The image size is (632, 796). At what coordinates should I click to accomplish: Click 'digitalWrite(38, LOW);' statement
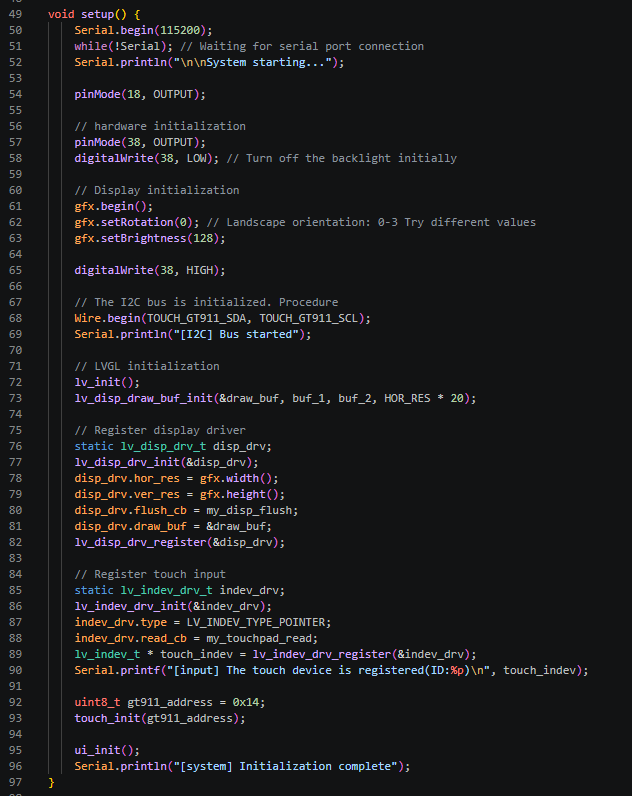[x=147, y=158]
